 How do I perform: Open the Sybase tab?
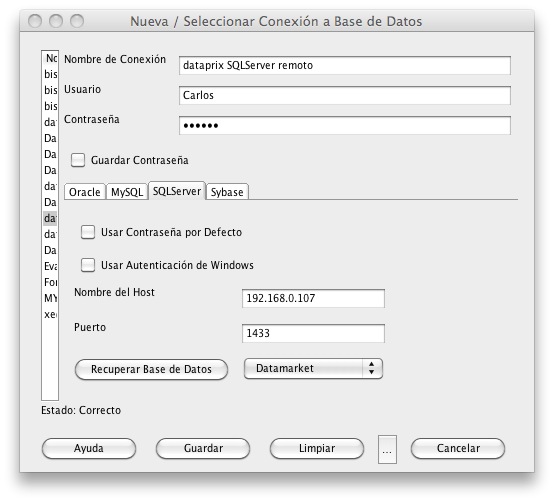click(227, 192)
